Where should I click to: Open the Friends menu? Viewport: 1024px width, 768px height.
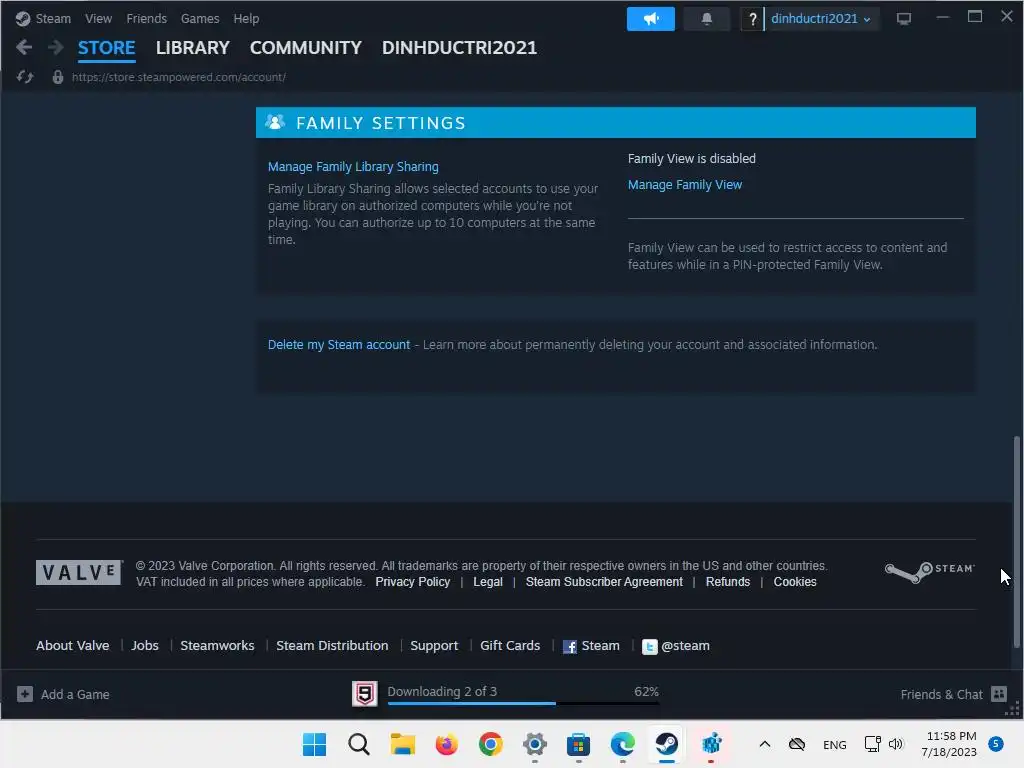coord(146,18)
